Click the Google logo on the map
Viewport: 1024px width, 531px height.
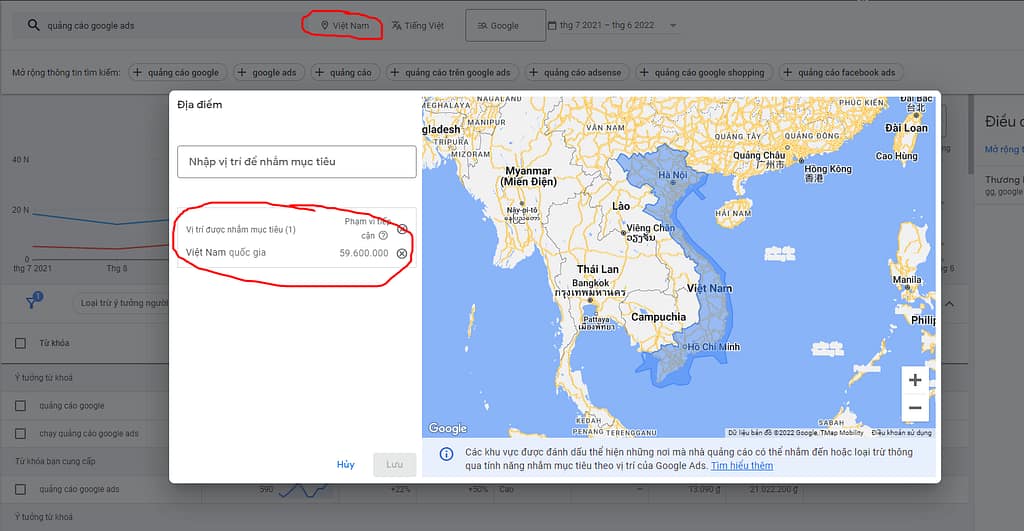point(447,428)
